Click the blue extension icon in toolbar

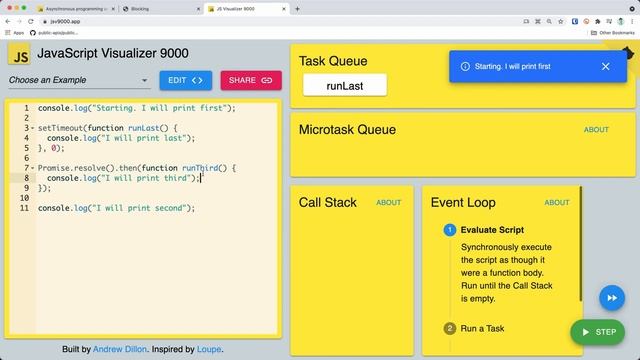pyautogui.click(x=575, y=21)
